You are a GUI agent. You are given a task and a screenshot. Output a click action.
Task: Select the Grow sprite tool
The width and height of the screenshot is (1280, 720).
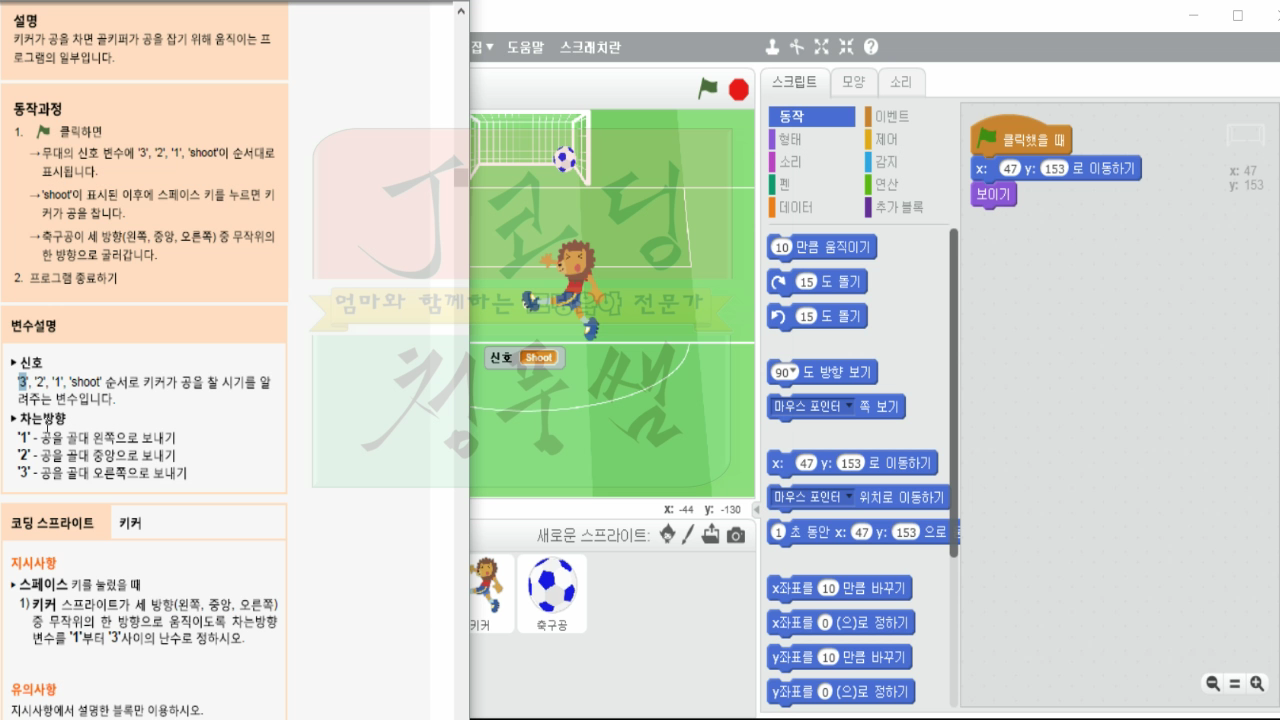[x=822, y=46]
